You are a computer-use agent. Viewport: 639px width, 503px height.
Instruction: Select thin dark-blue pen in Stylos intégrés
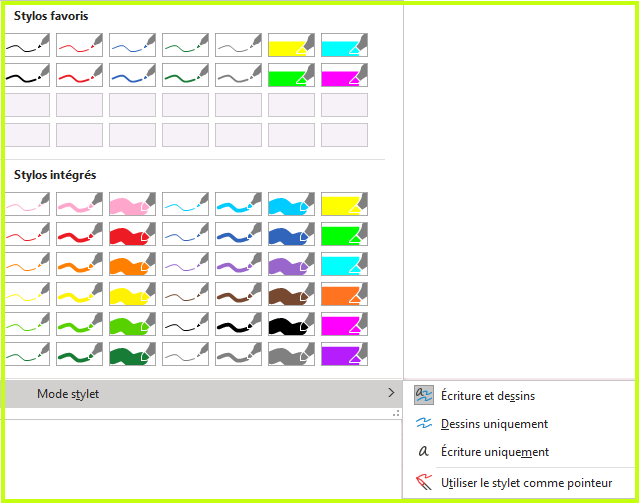click(x=185, y=234)
